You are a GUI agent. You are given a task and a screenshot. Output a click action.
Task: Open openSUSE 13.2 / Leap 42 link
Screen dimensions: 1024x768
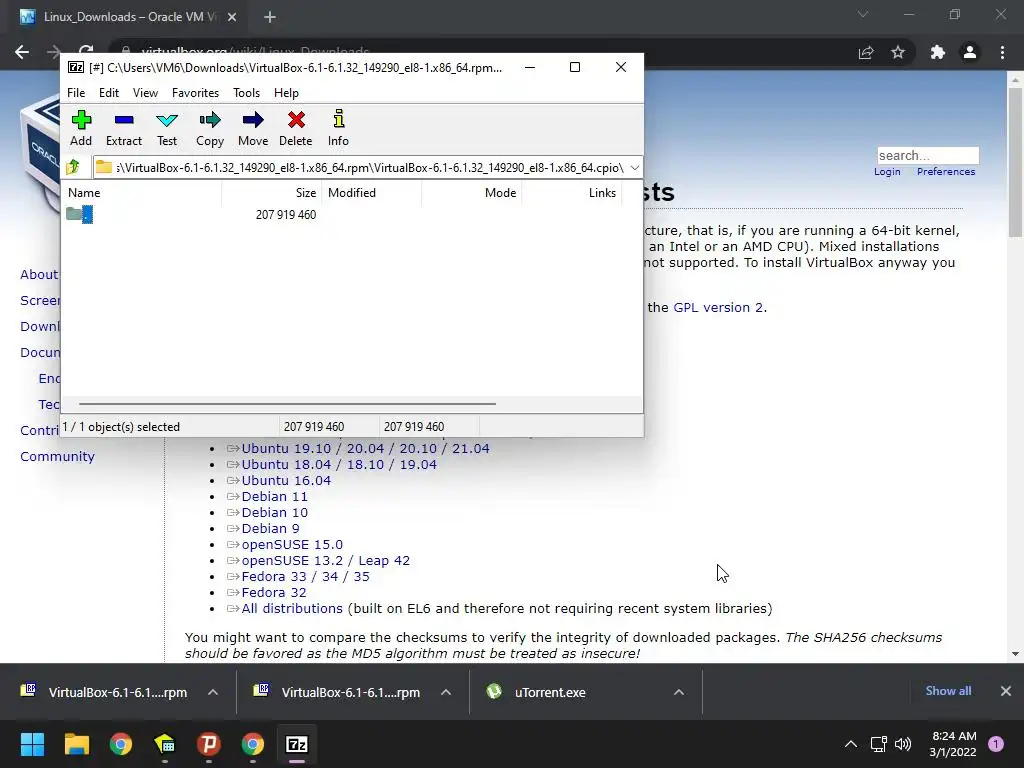[x=325, y=561]
